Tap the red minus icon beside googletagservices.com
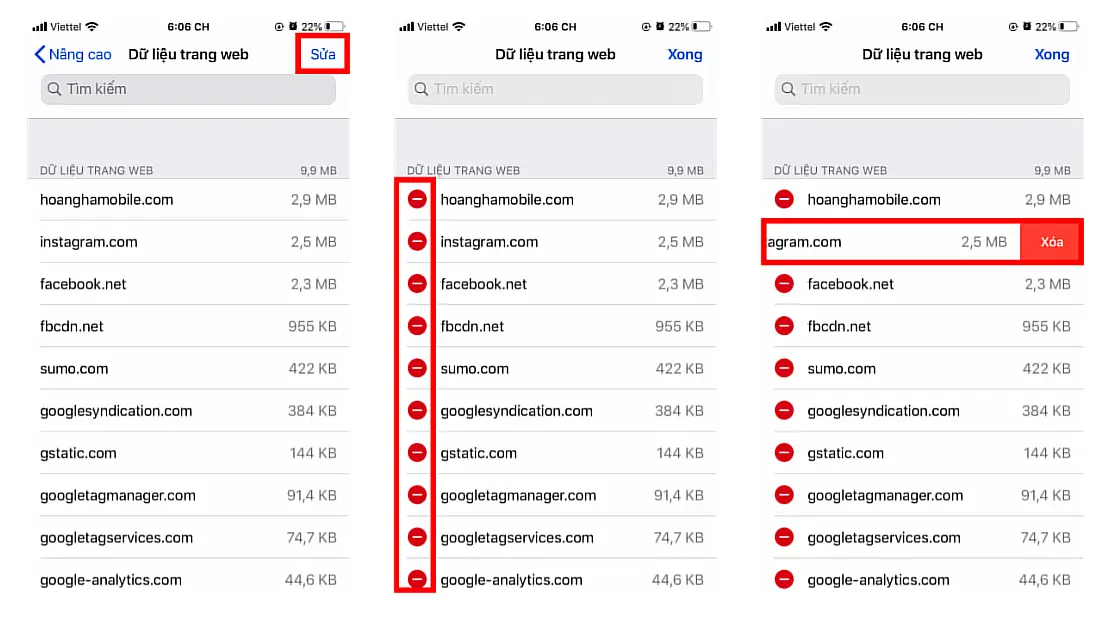Screen dimensions: 1110x617 (417, 537)
